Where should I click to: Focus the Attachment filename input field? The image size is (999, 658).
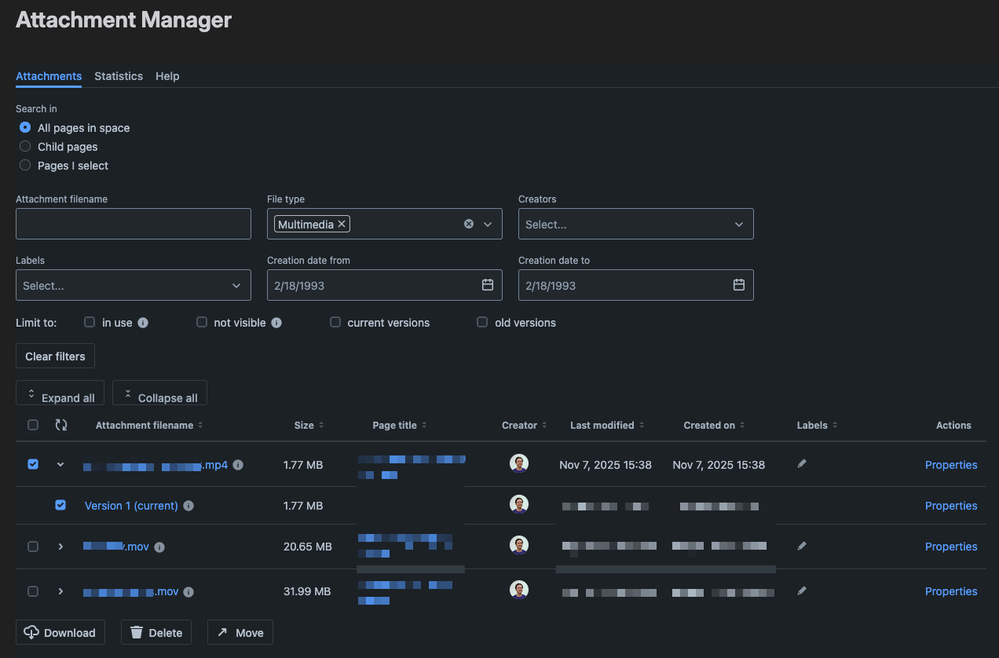133,224
